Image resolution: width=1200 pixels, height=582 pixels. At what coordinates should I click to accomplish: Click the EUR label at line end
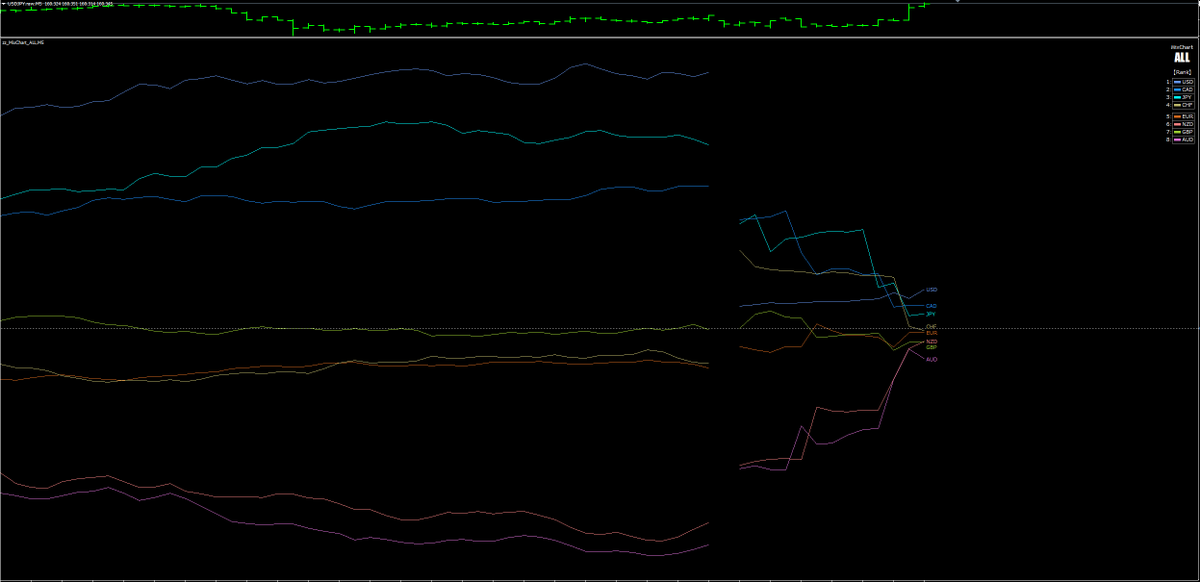(932, 333)
